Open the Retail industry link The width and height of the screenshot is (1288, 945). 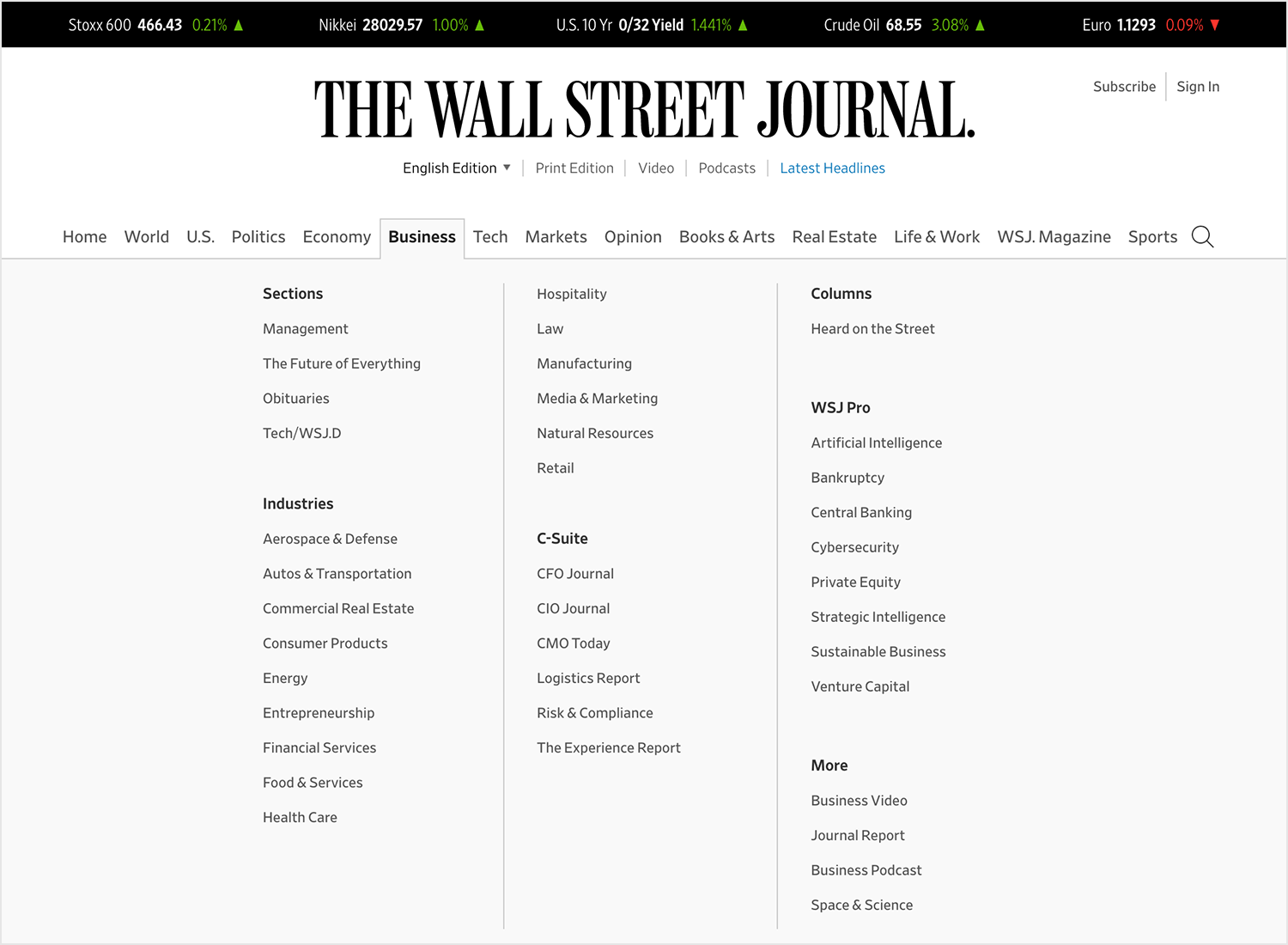pyautogui.click(x=556, y=468)
